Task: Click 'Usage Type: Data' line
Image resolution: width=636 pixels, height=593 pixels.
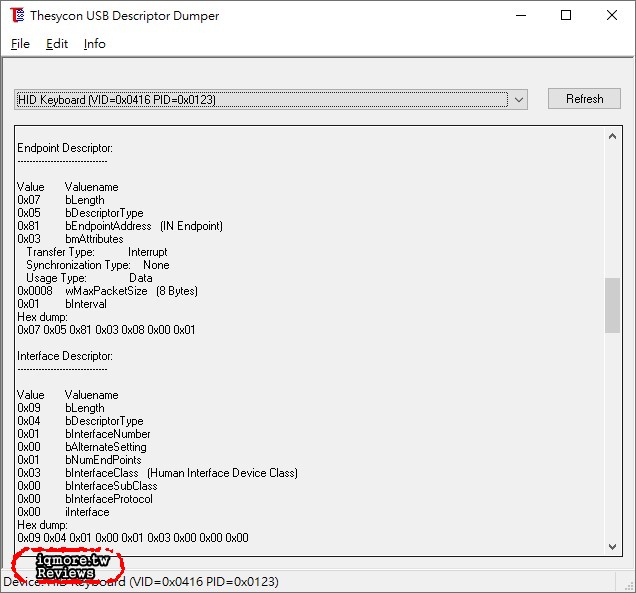Action: point(89,278)
